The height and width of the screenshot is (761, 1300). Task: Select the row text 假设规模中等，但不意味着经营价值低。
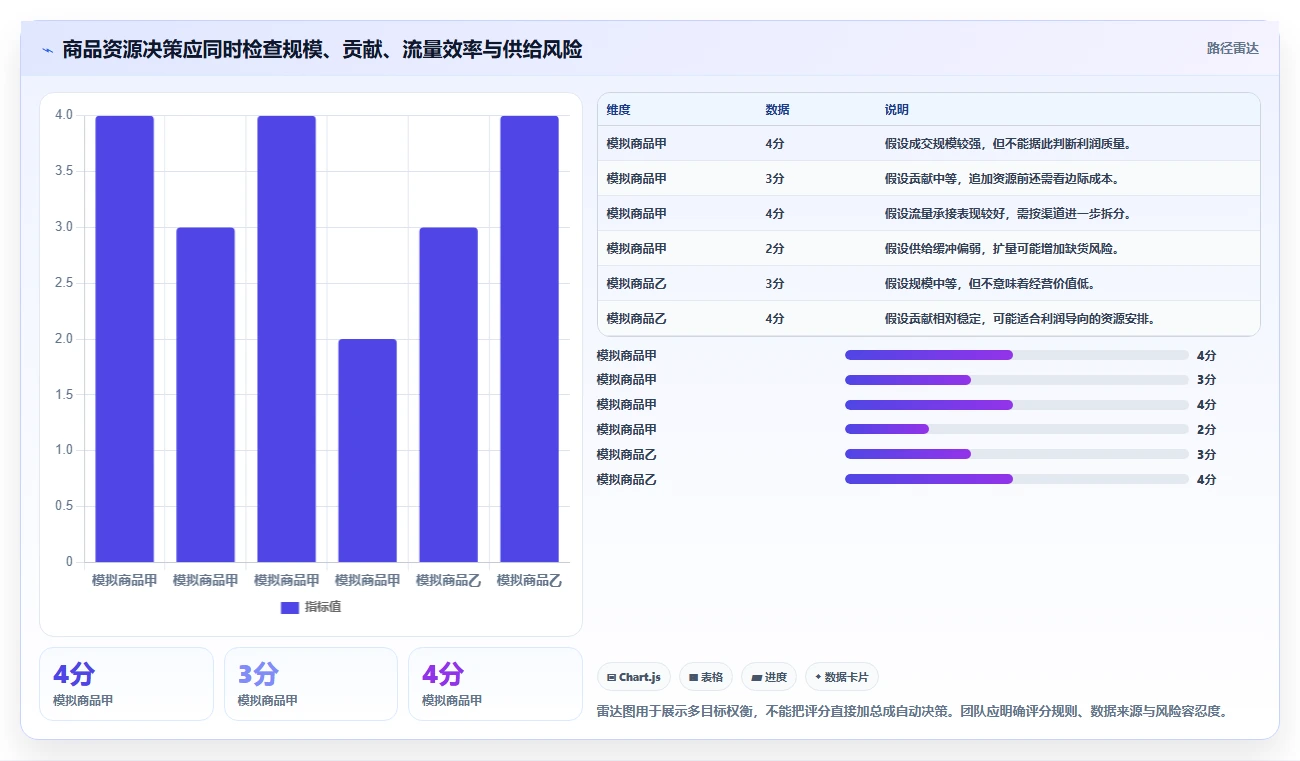pyautogui.click(x=990, y=284)
